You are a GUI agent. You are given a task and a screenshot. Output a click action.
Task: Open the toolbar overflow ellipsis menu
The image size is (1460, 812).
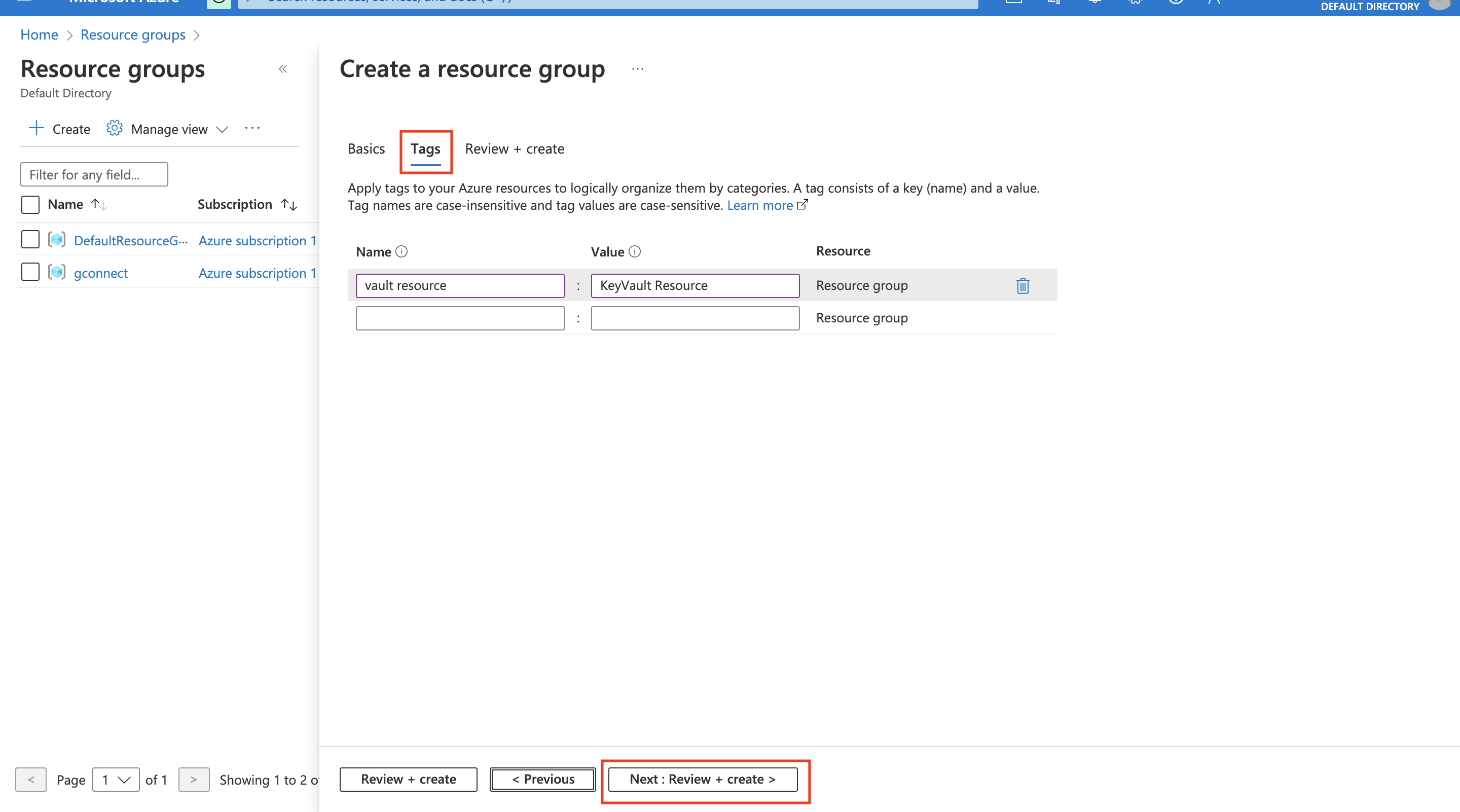[252, 128]
